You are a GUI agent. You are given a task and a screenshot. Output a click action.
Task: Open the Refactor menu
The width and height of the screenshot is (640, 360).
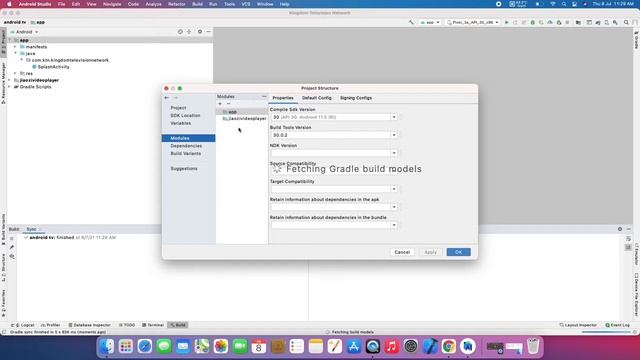(x=177, y=4)
